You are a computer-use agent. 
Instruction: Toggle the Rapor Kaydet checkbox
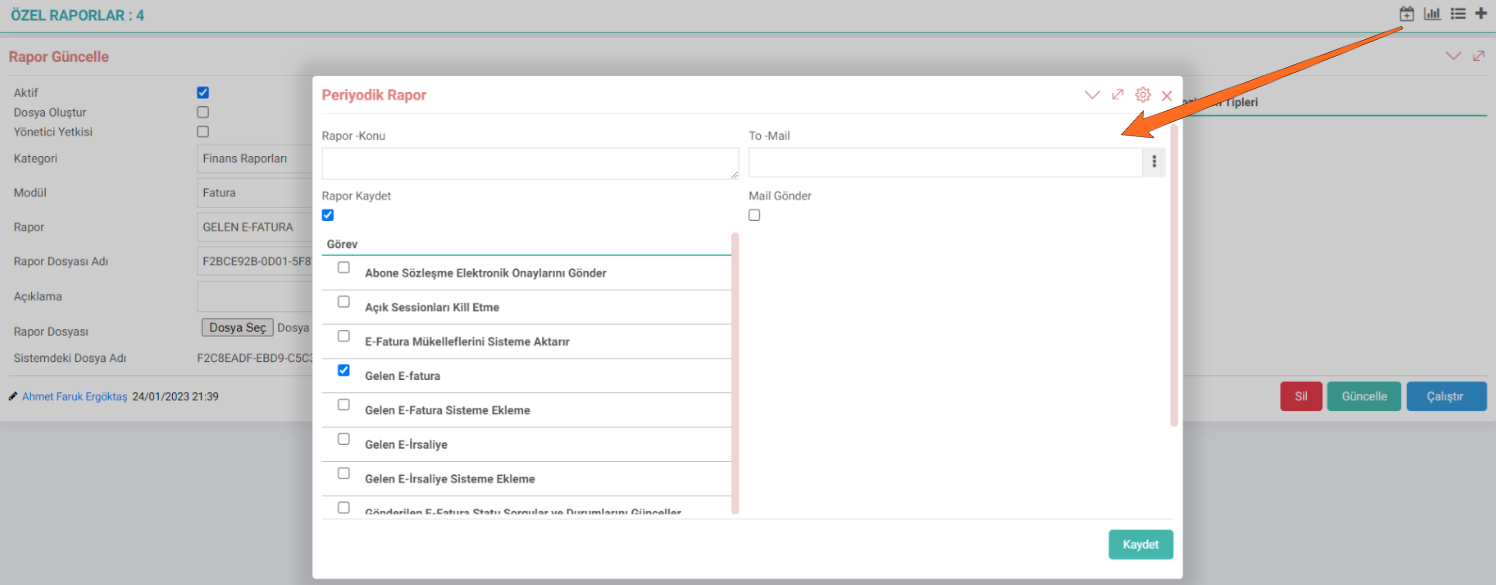click(x=328, y=215)
